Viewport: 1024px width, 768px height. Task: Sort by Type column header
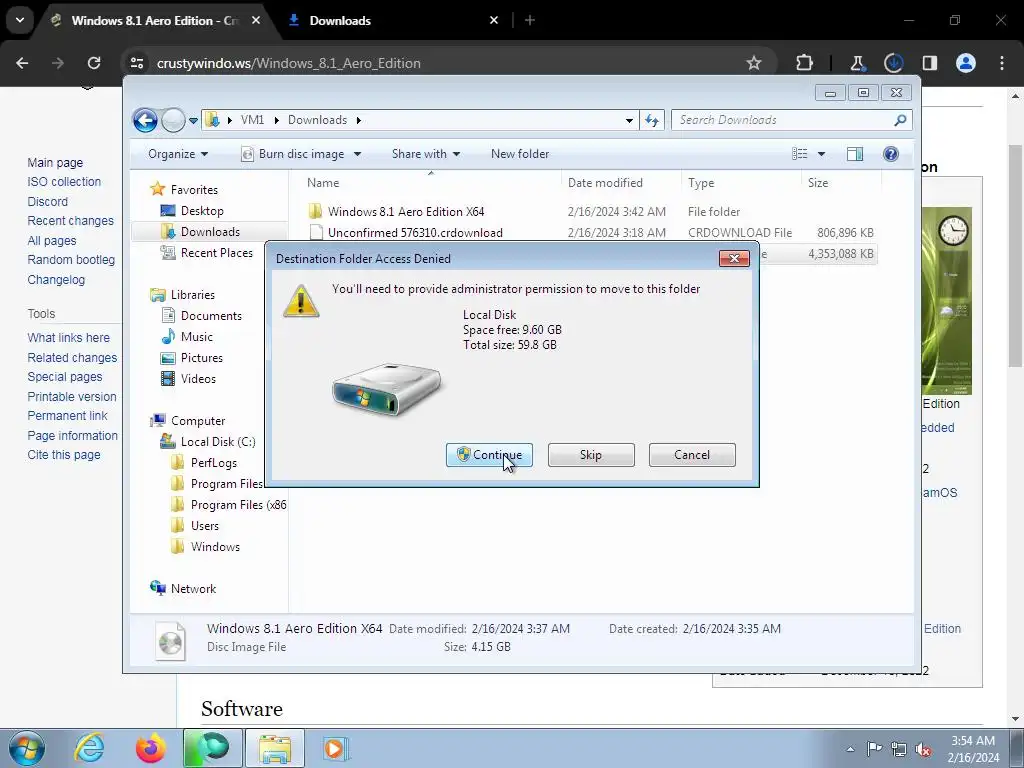pyautogui.click(x=741, y=183)
